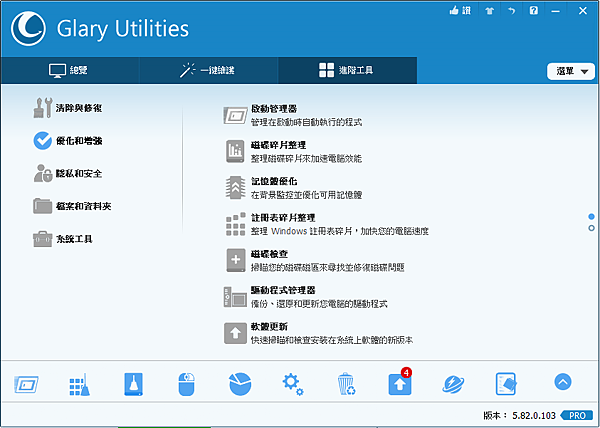Select the 進階工具 tab
600x428 pixels.
(347, 70)
